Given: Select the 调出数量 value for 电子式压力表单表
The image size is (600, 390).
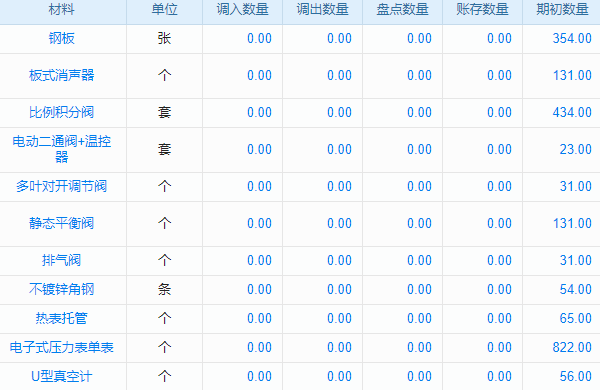Looking at the screenshot, I should tap(339, 348).
